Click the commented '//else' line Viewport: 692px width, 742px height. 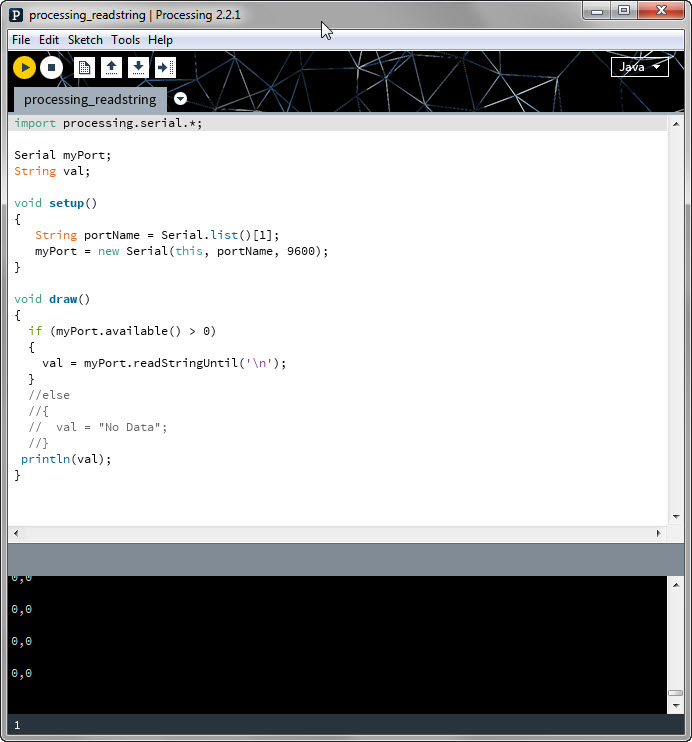point(49,395)
